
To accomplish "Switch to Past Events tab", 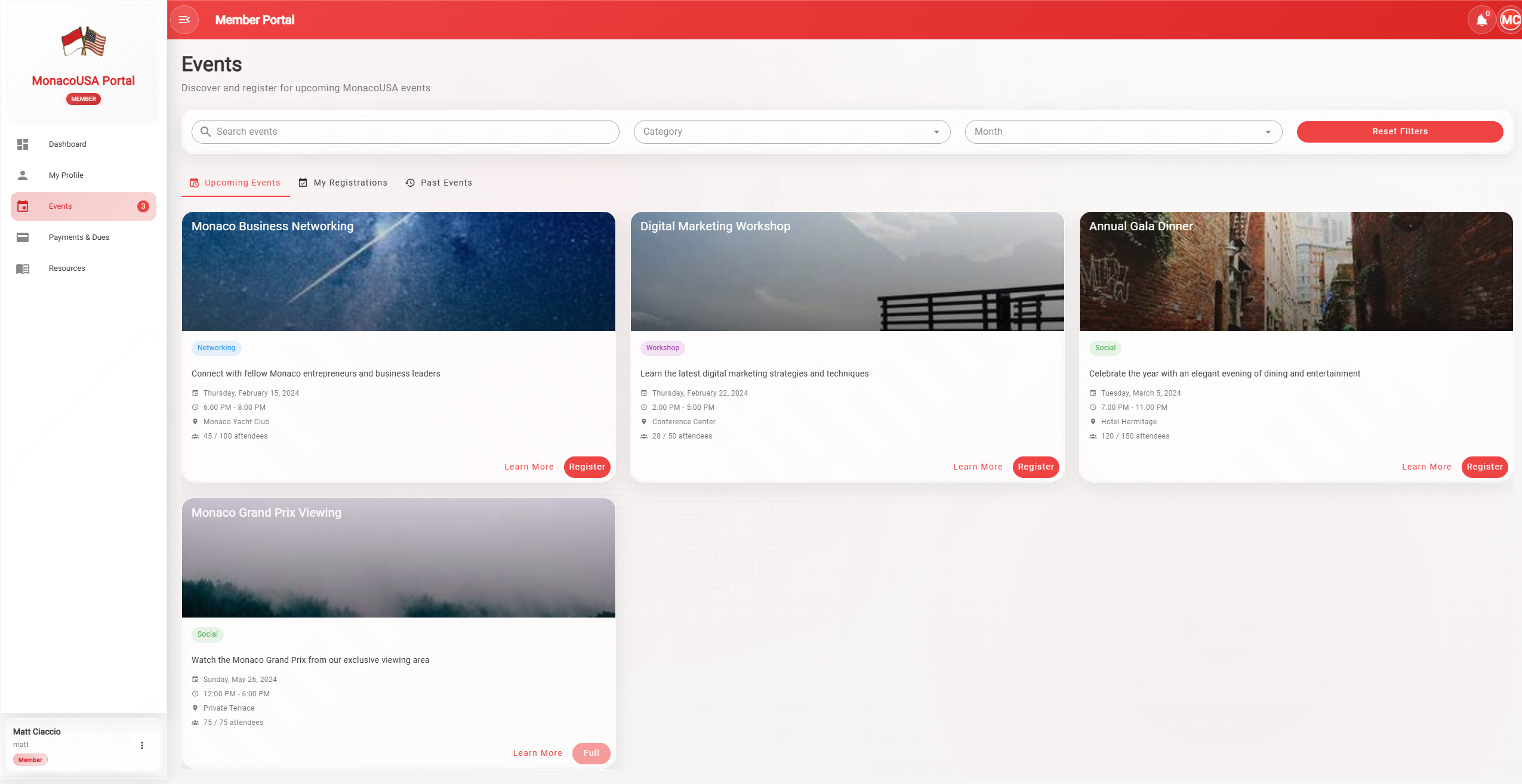I will [x=439, y=183].
